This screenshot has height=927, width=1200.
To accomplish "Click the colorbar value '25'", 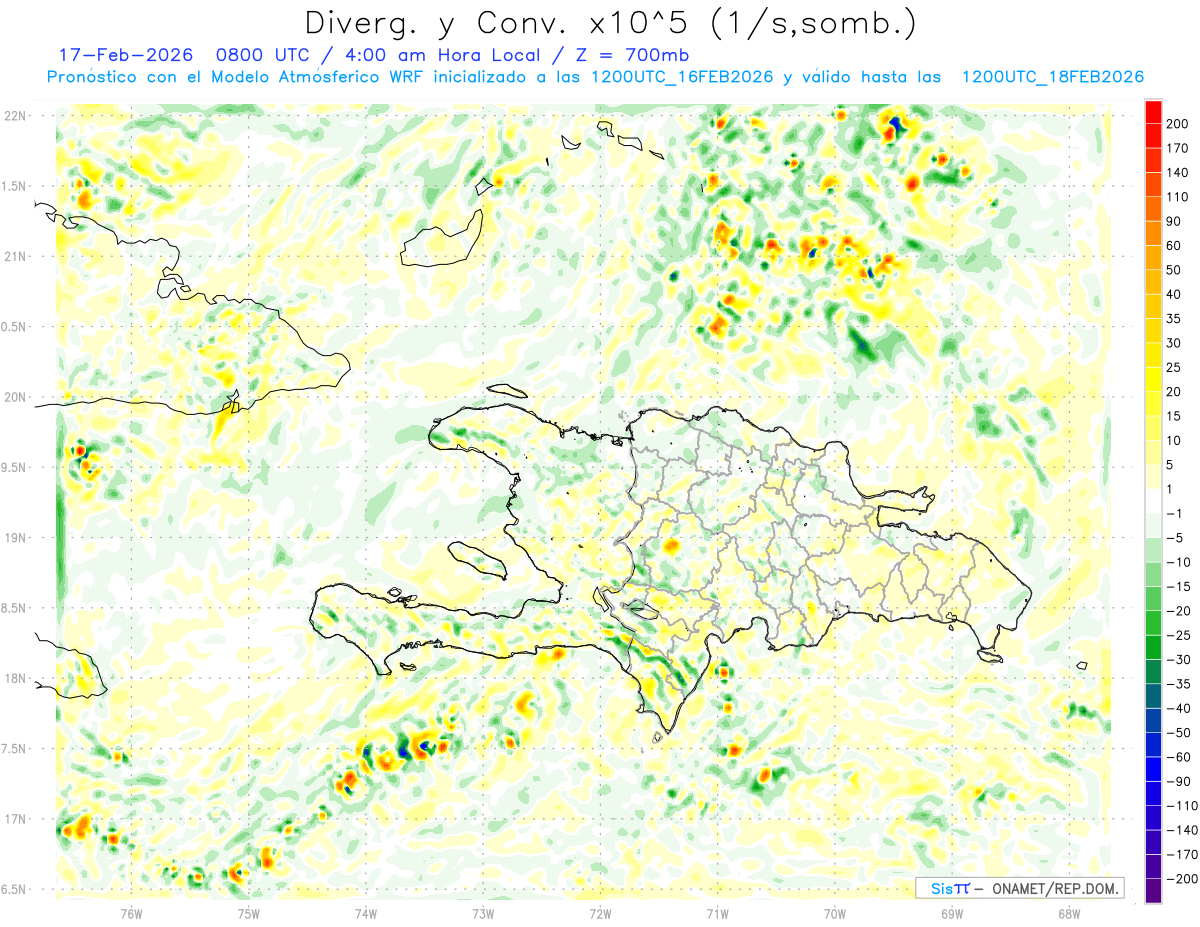I will pos(1174,368).
